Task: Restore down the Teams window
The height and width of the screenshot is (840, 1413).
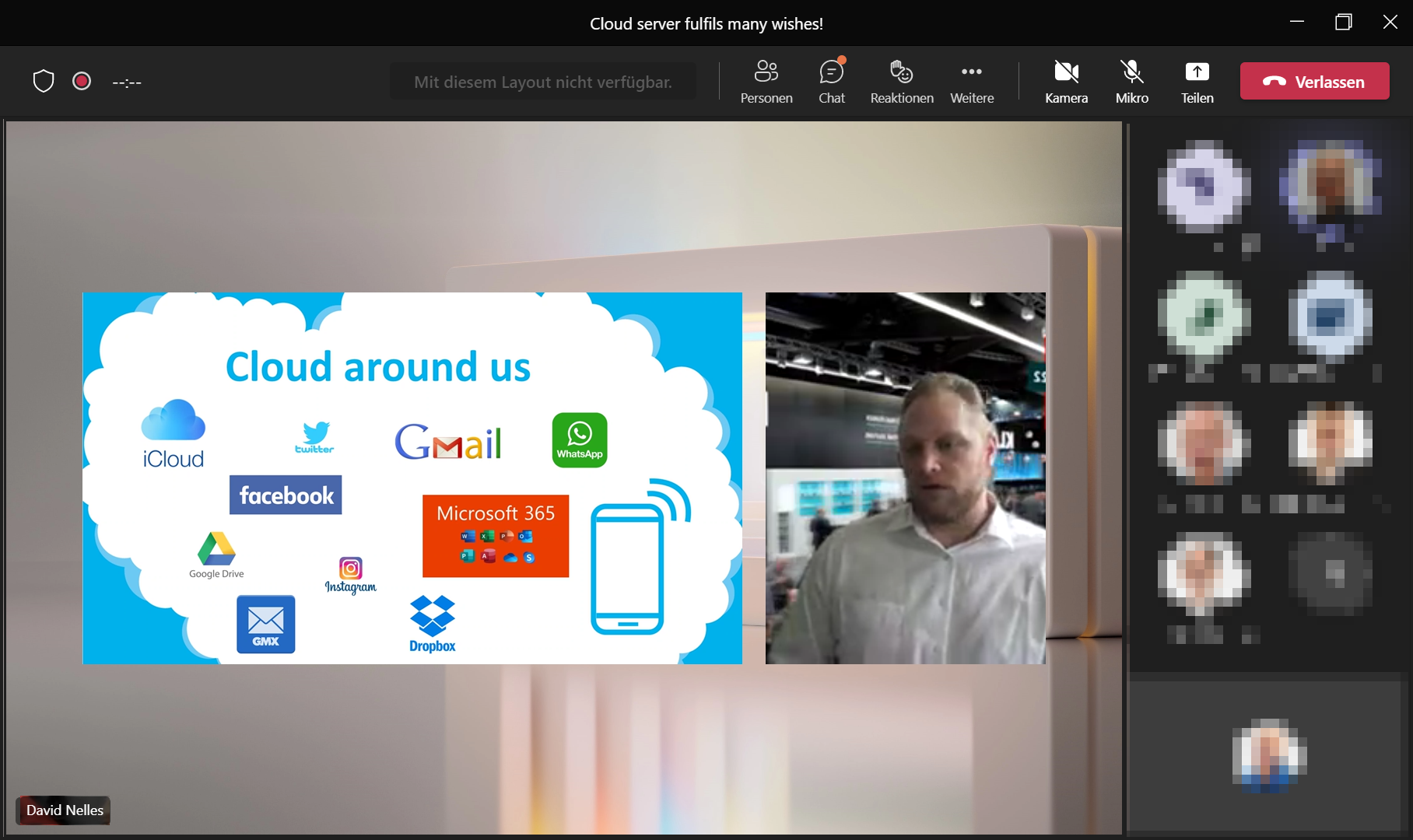Action: pos(1344,22)
